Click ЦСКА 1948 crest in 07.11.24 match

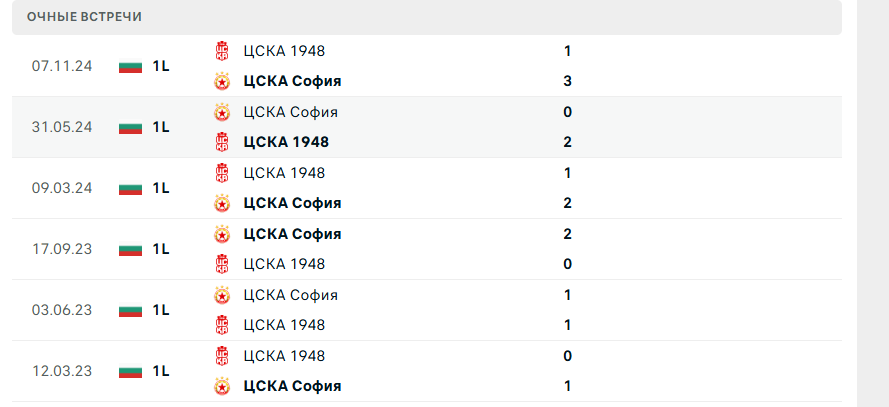(222, 51)
